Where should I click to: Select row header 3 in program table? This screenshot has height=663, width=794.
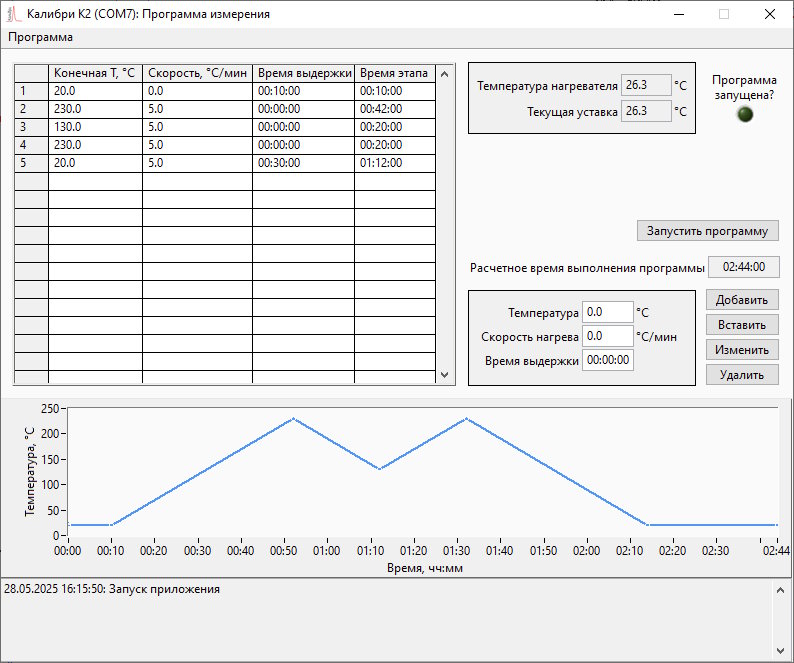31,127
